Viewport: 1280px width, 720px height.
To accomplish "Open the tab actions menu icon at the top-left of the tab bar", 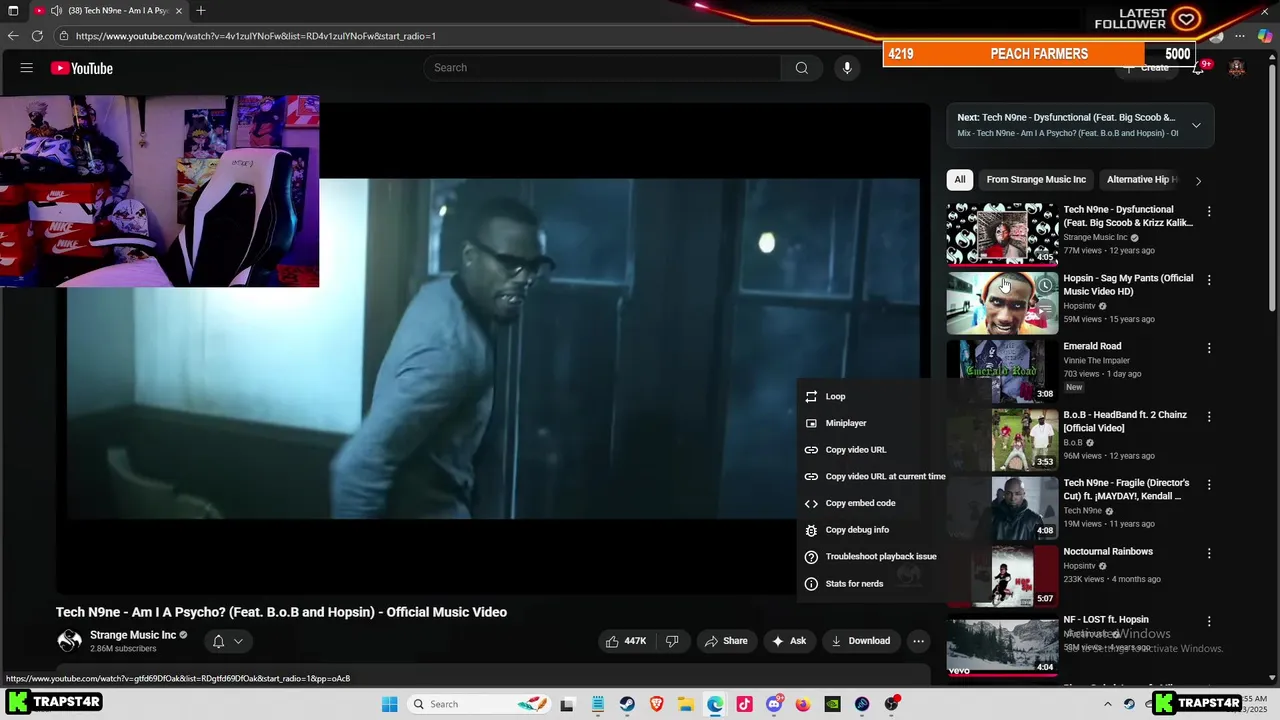I will [13, 11].
